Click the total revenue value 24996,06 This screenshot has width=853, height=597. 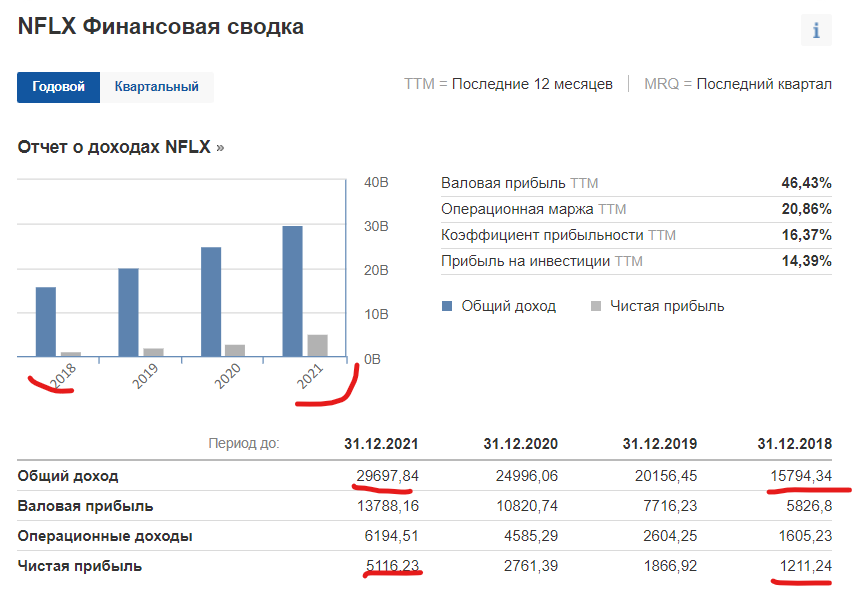pos(527,476)
